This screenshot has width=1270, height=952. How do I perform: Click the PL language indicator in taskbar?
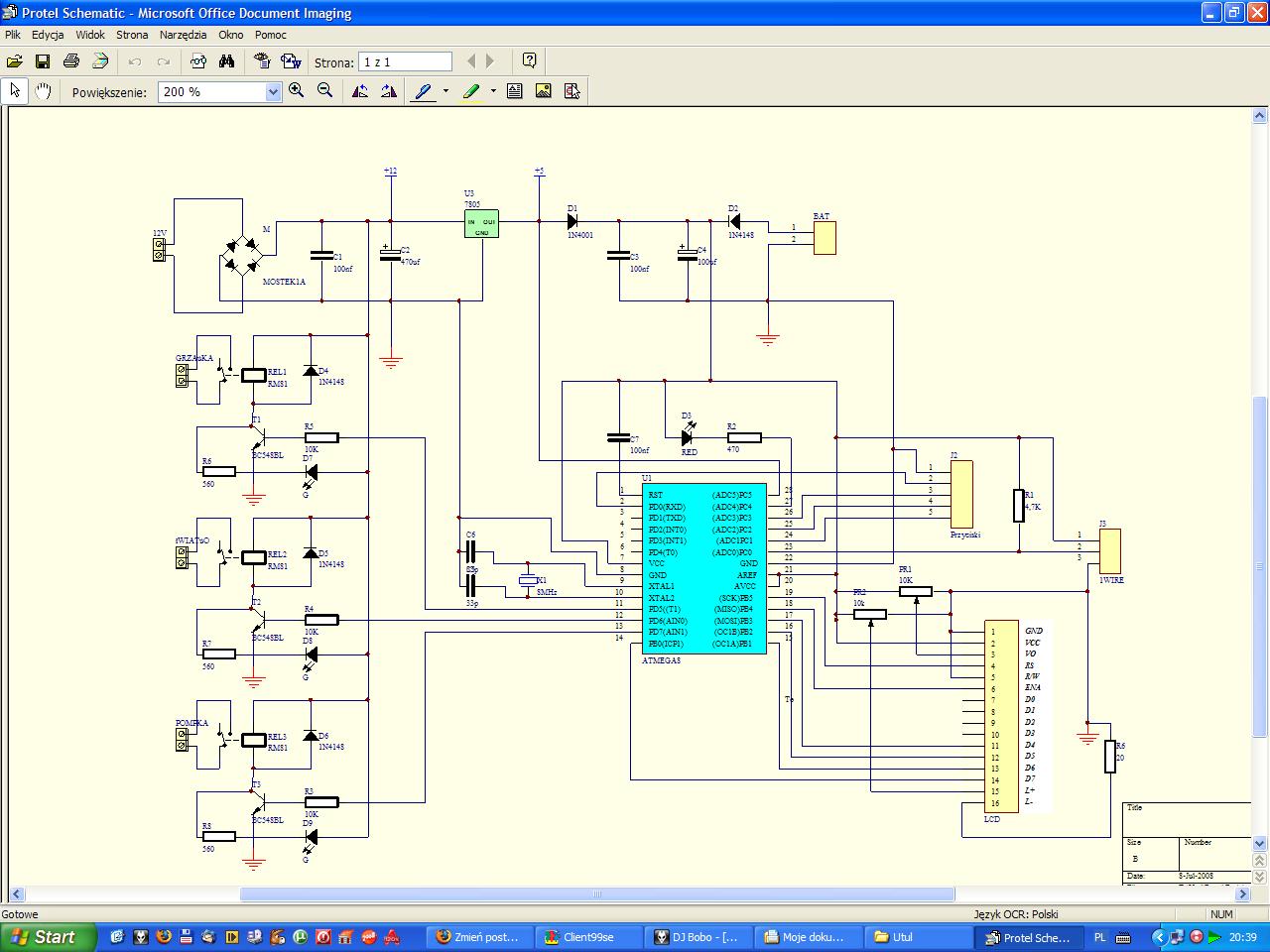[x=1100, y=937]
